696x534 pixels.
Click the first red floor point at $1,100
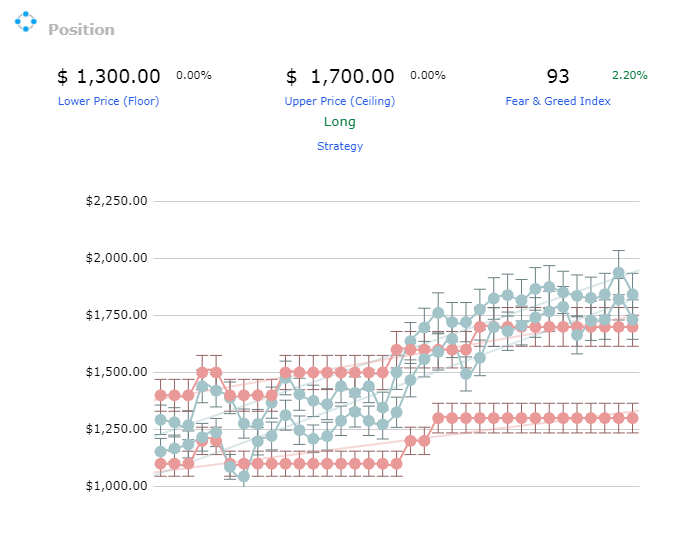(x=160, y=464)
